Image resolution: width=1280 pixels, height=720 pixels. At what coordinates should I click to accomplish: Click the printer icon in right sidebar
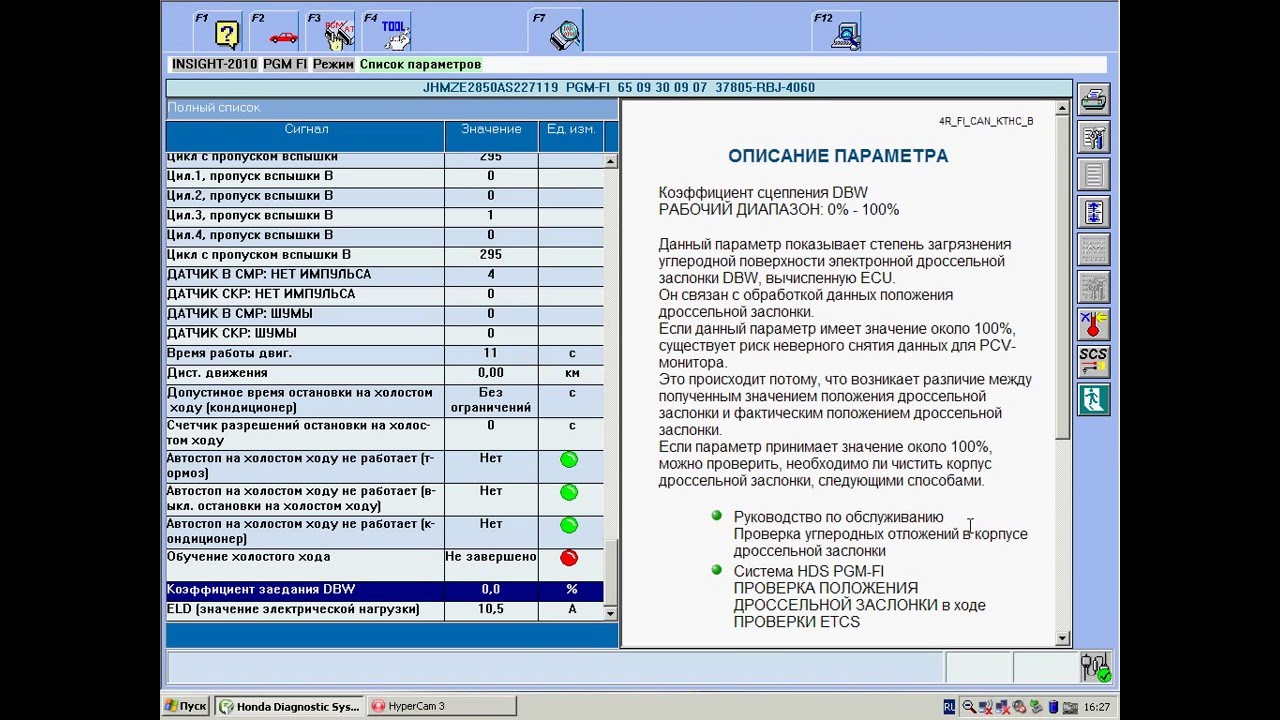click(x=1094, y=100)
